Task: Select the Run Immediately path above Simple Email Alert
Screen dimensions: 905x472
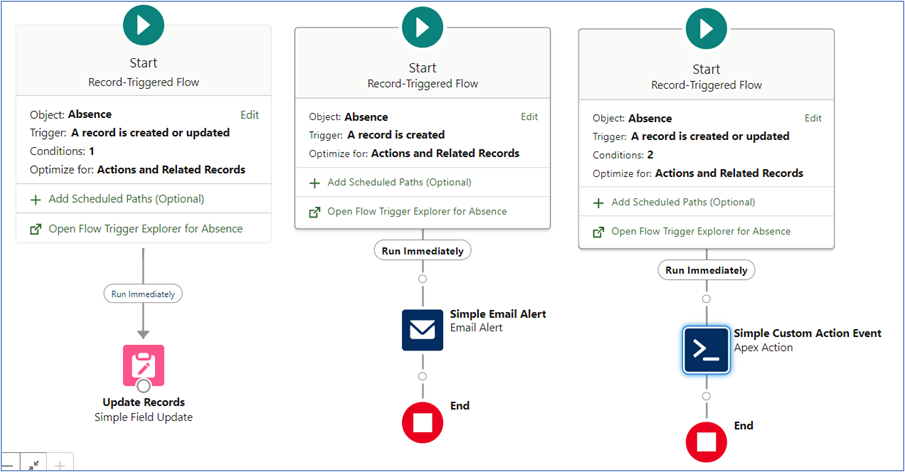Action: (x=422, y=251)
